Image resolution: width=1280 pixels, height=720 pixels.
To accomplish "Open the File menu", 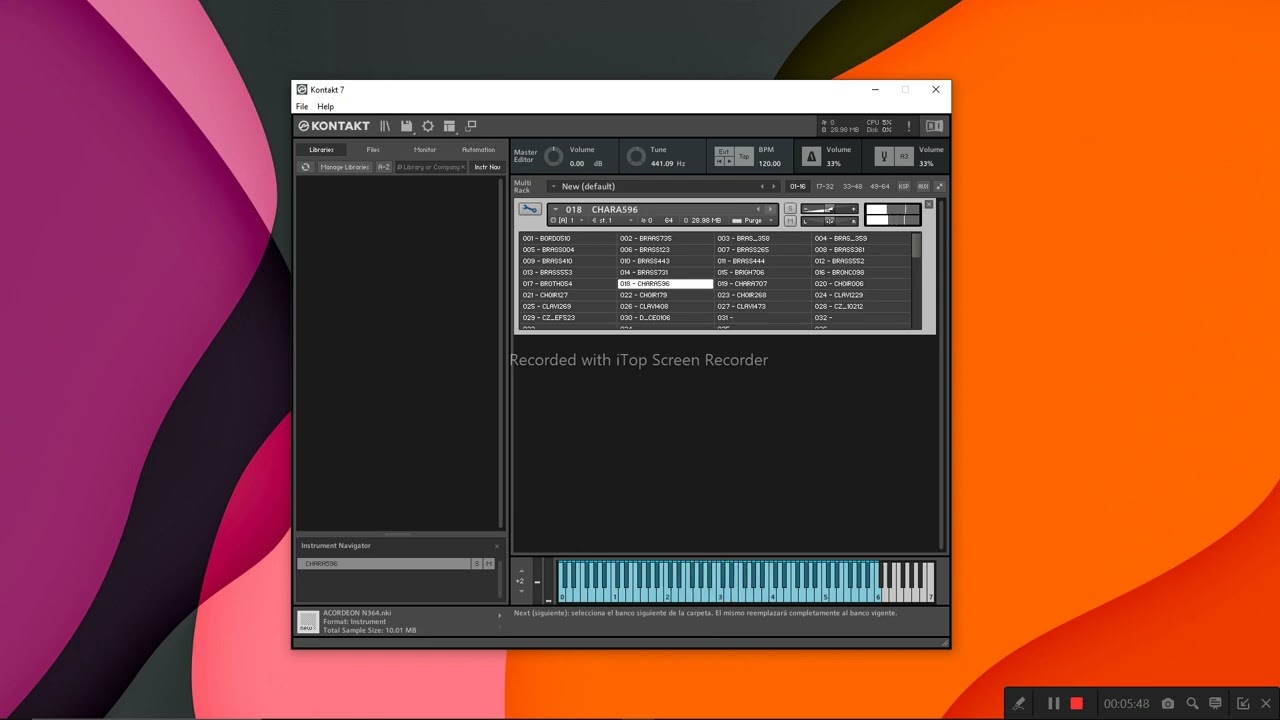I will [x=302, y=106].
